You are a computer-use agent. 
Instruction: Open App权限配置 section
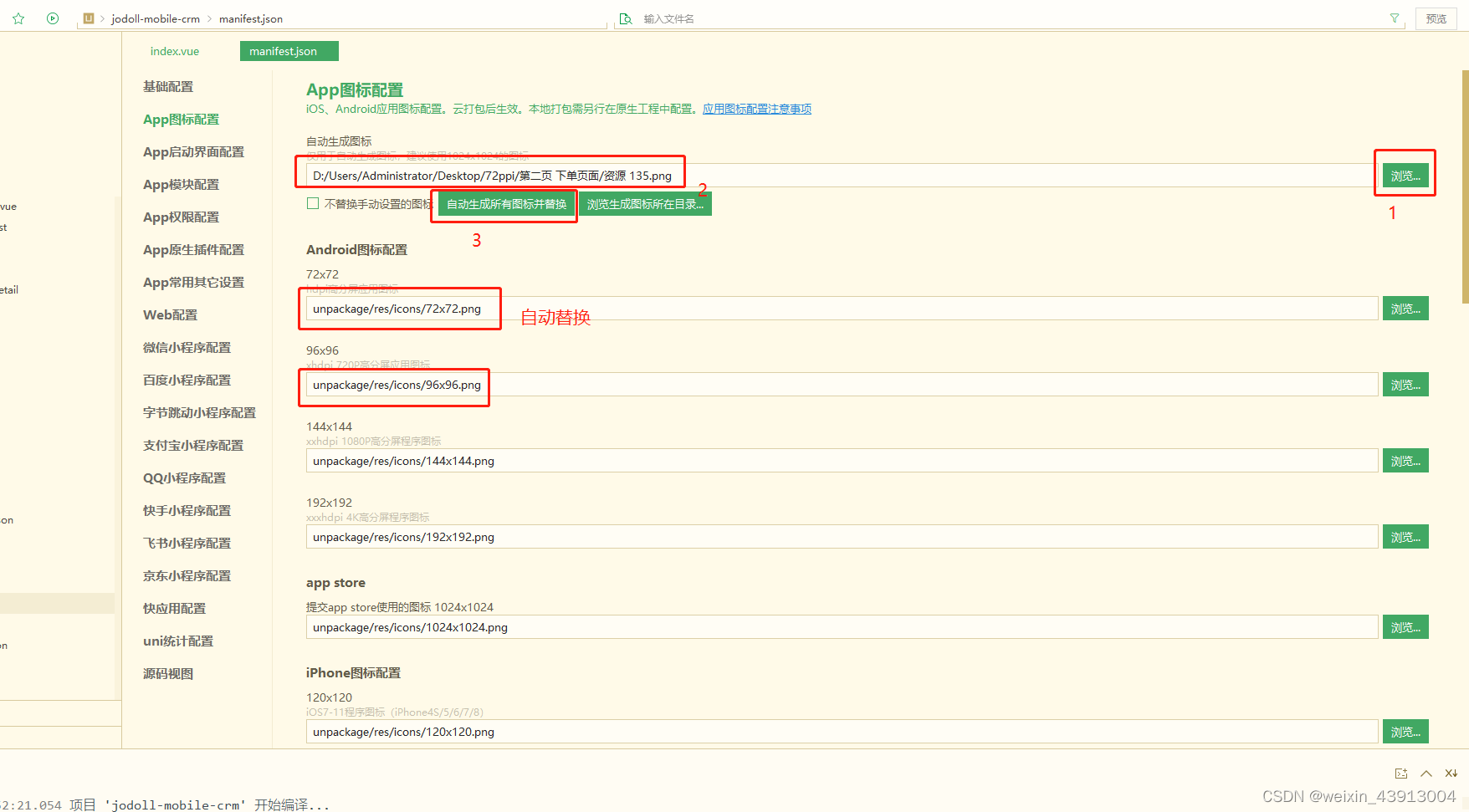(181, 217)
